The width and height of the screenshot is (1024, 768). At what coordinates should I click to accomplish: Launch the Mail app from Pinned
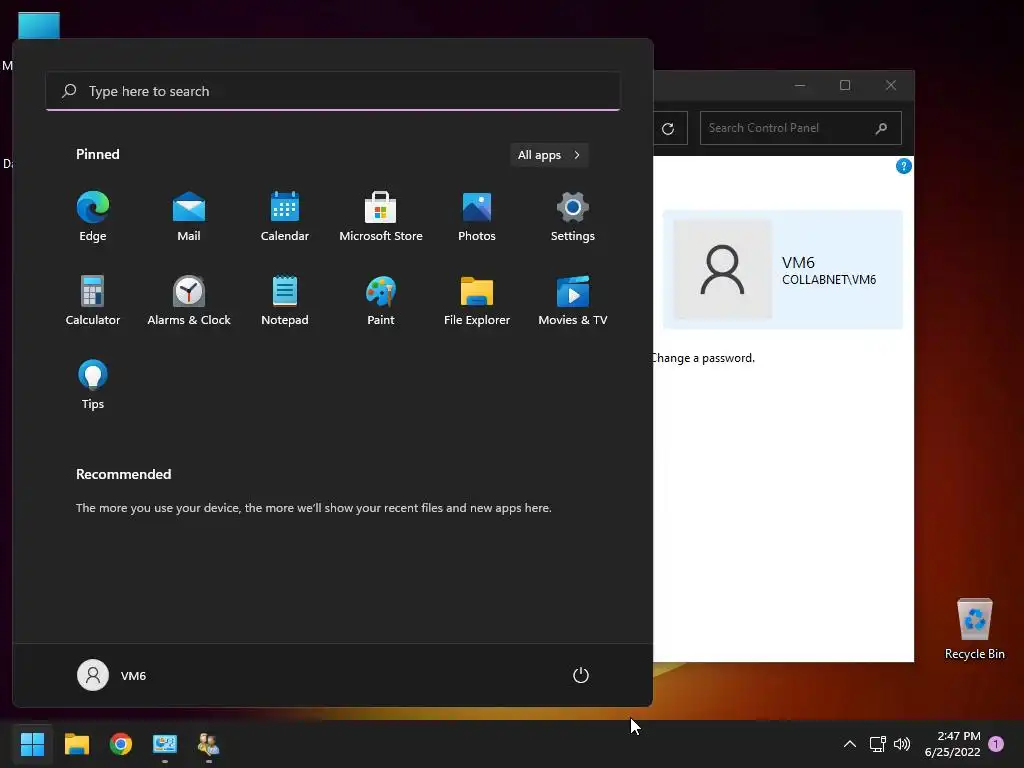click(x=189, y=217)
